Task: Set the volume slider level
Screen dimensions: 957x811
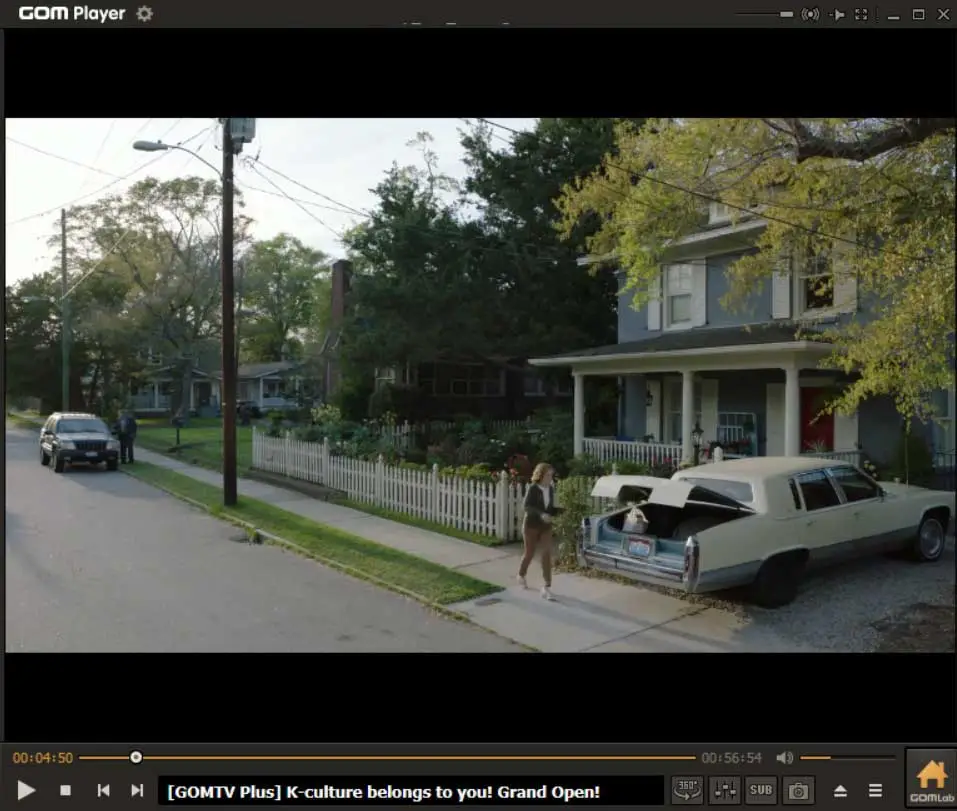Action: (847, 758)
